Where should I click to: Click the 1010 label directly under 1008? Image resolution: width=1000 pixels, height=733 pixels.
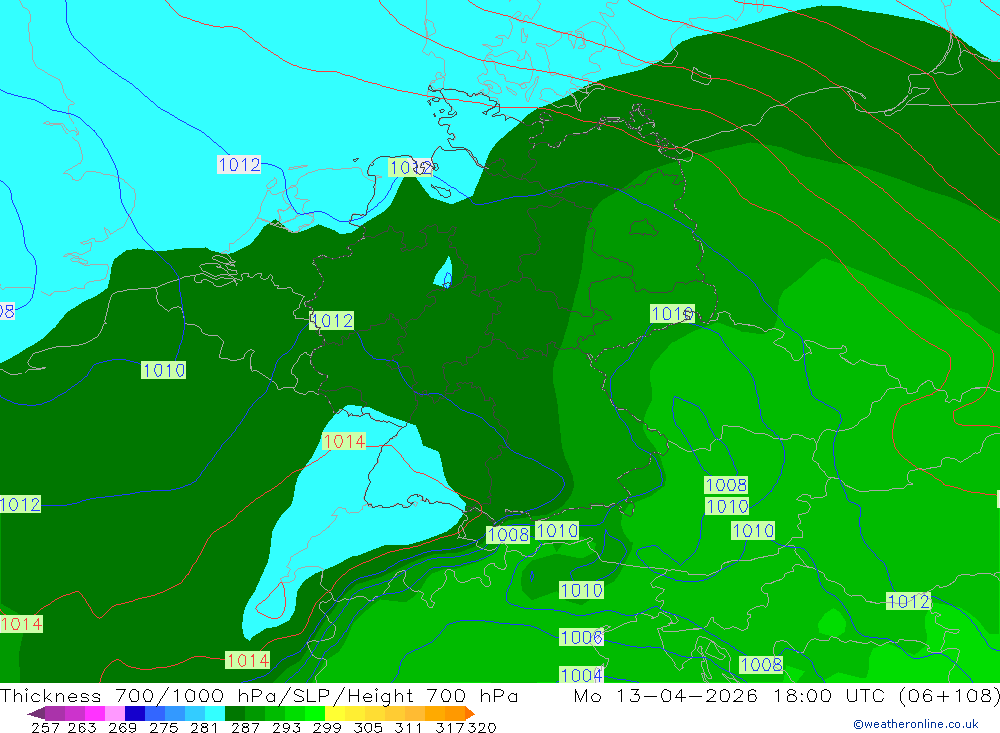(727, 506)
